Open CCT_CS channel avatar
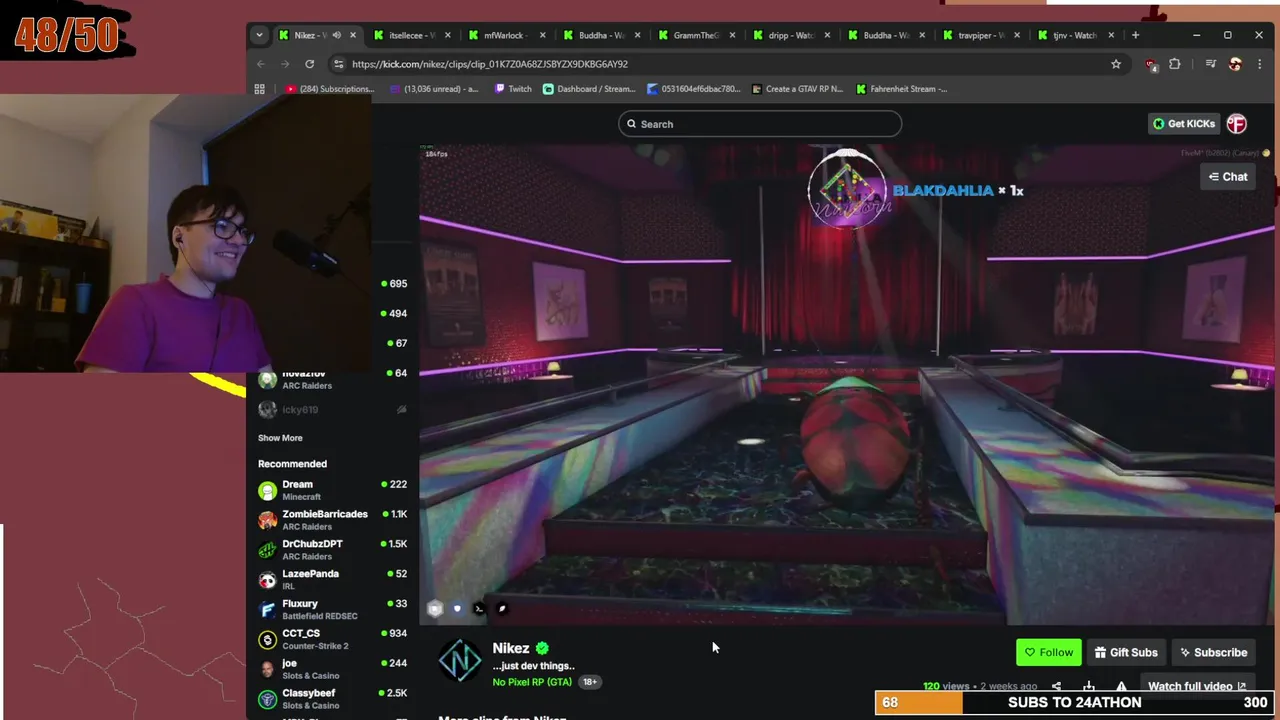 coord(267,640)
